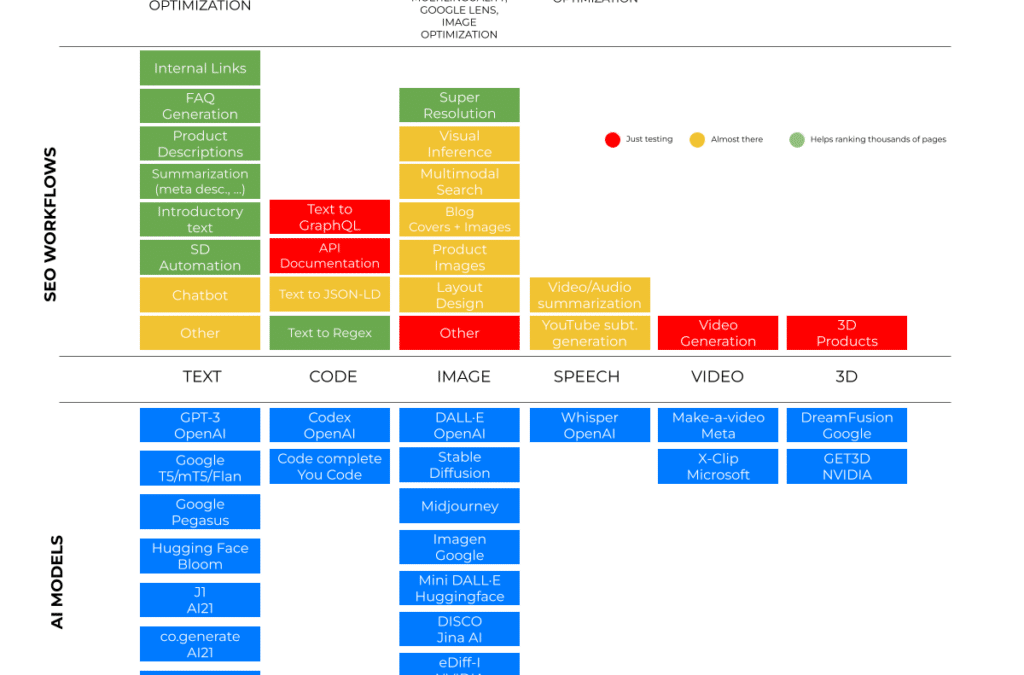Click the 3D column heading

pos(846,377)
